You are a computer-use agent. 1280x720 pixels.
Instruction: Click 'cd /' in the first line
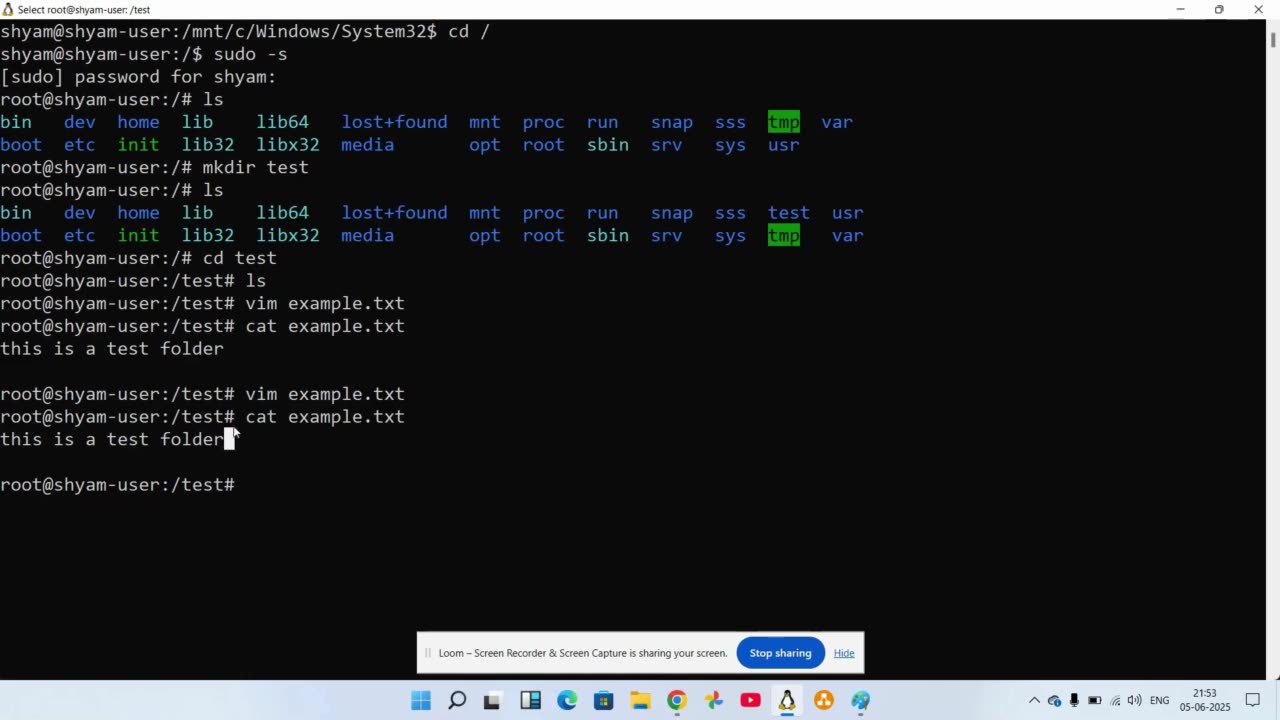[x=469, y=32]
